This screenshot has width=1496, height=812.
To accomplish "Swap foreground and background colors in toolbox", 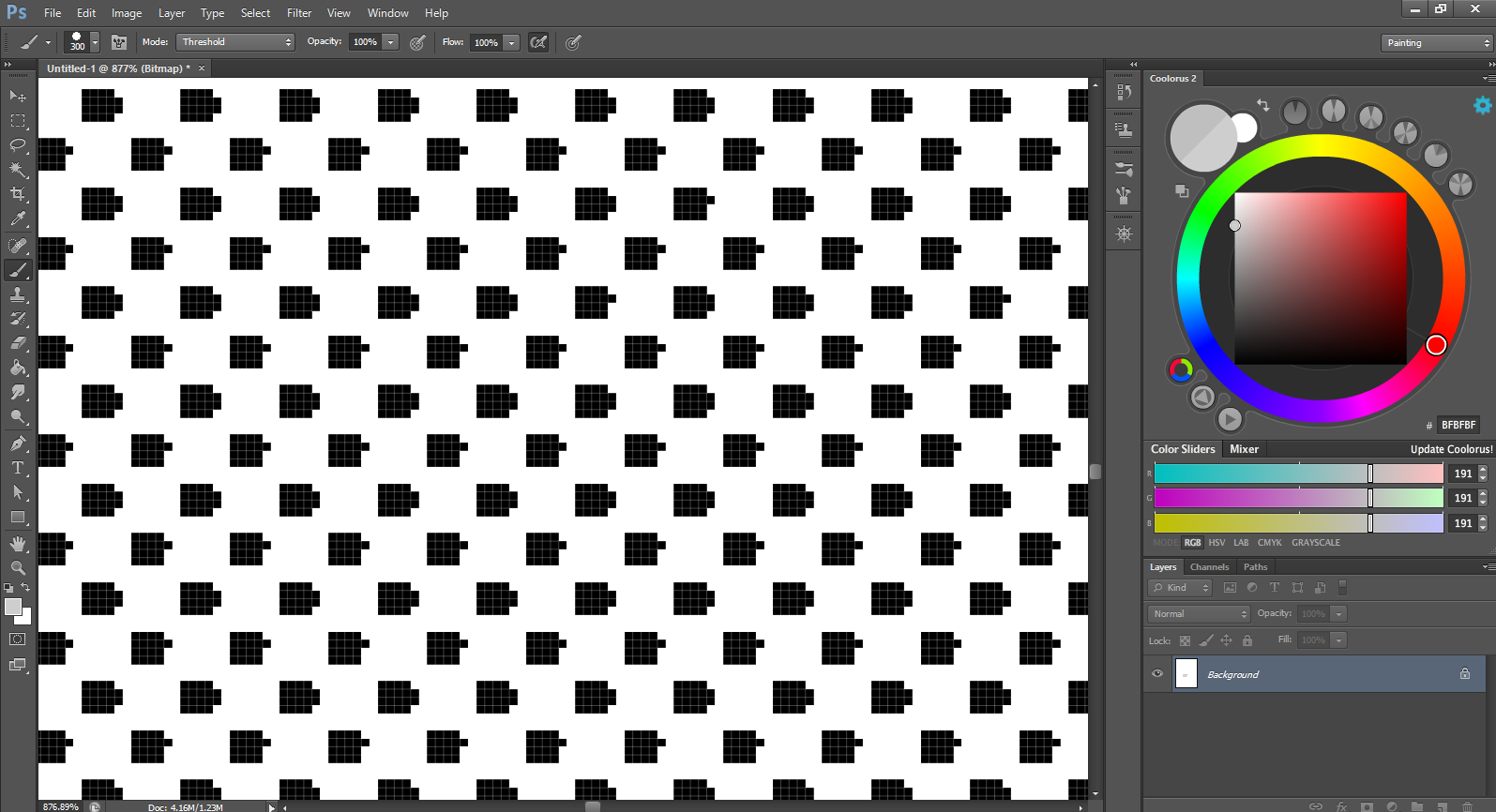I will (x=25, y=588).
